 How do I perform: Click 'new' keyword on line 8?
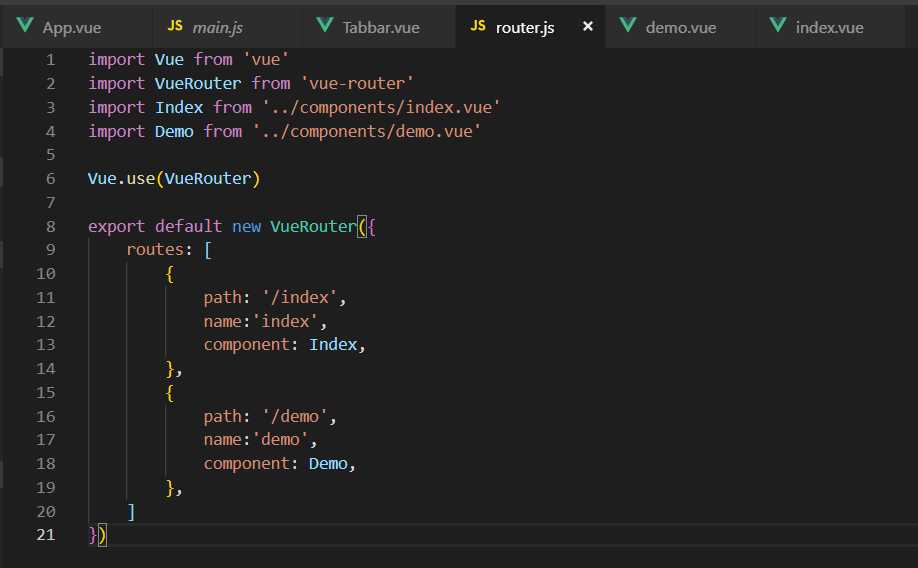[246, 227]
